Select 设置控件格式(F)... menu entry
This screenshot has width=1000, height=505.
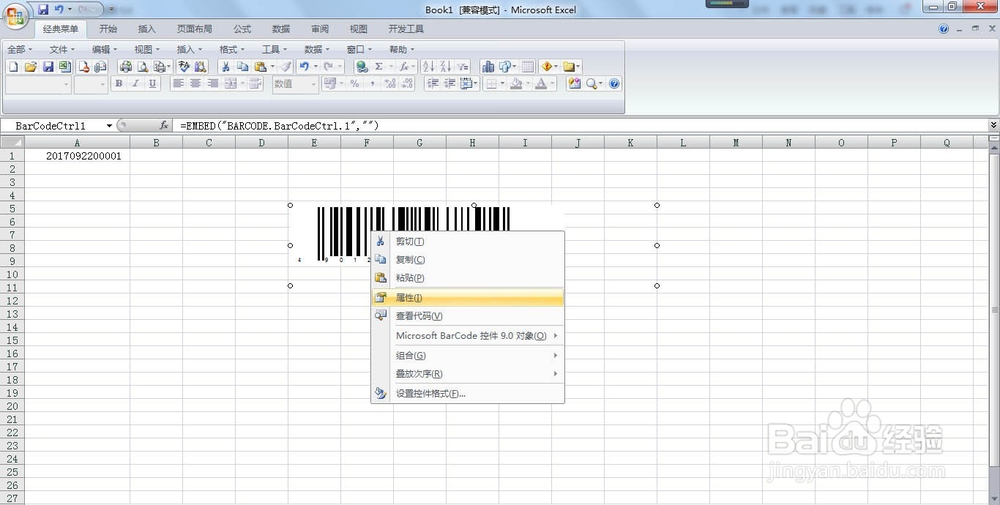(467, 394)
